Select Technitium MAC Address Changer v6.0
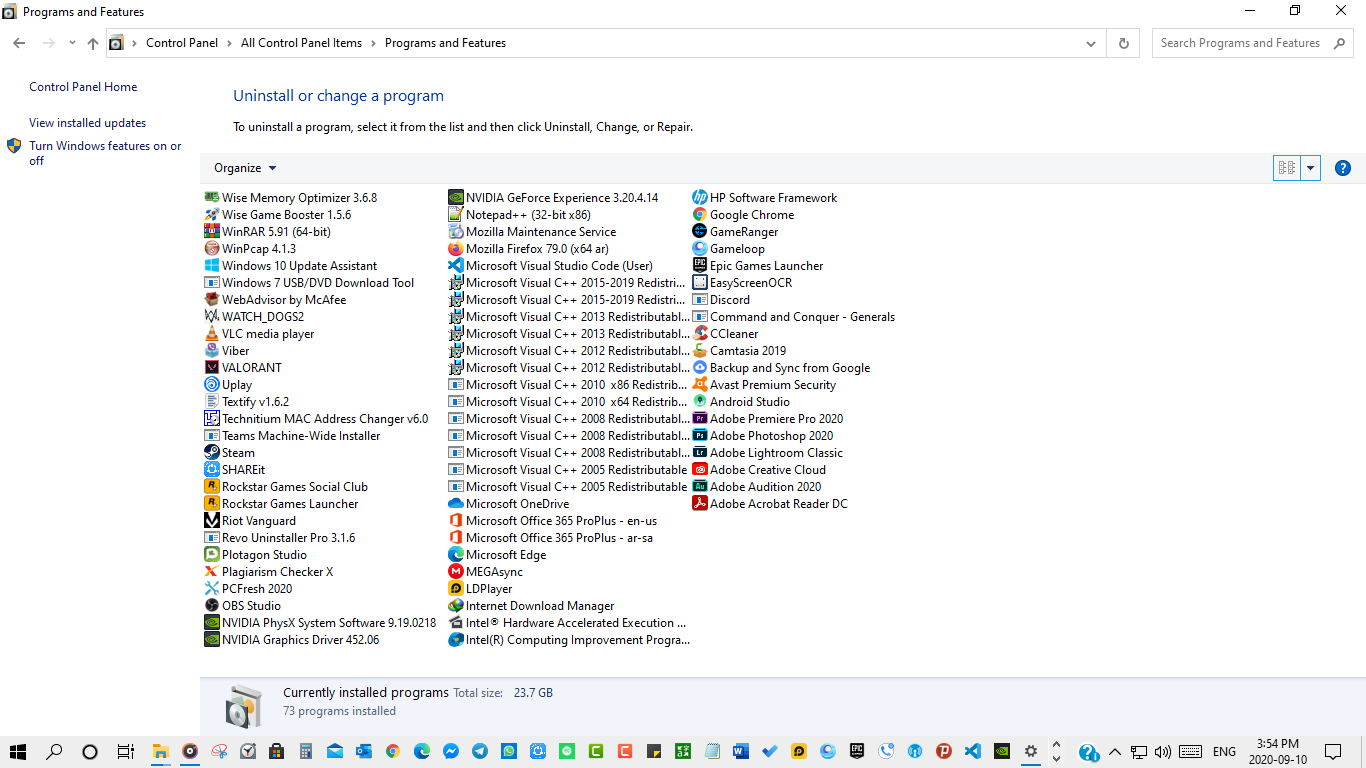This screenshot has width=1366, height=768. (316, 419)
